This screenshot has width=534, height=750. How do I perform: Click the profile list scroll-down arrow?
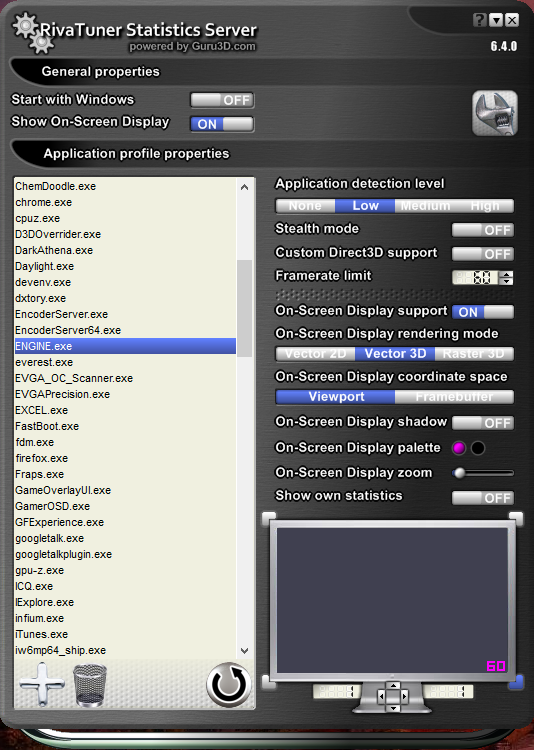pos(245,651)
